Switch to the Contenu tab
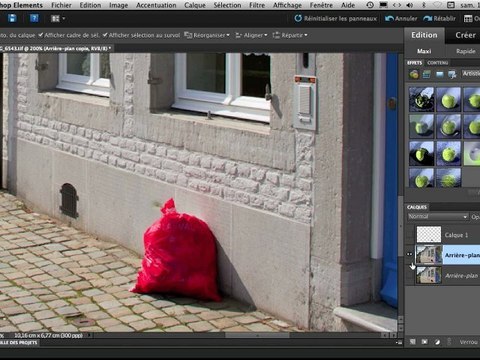 437,63
